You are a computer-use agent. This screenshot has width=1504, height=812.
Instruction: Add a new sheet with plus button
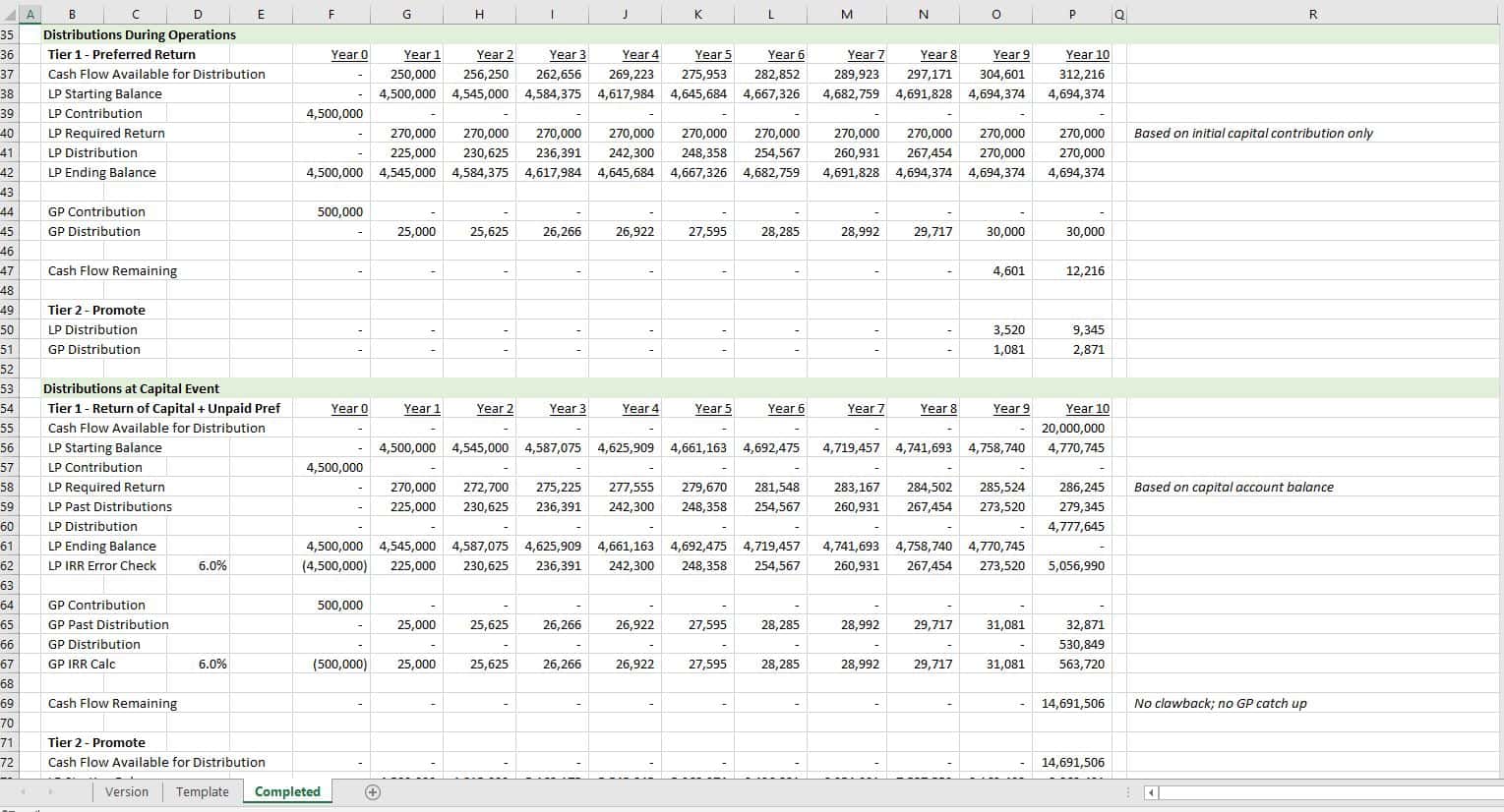[x=373, y=792]
